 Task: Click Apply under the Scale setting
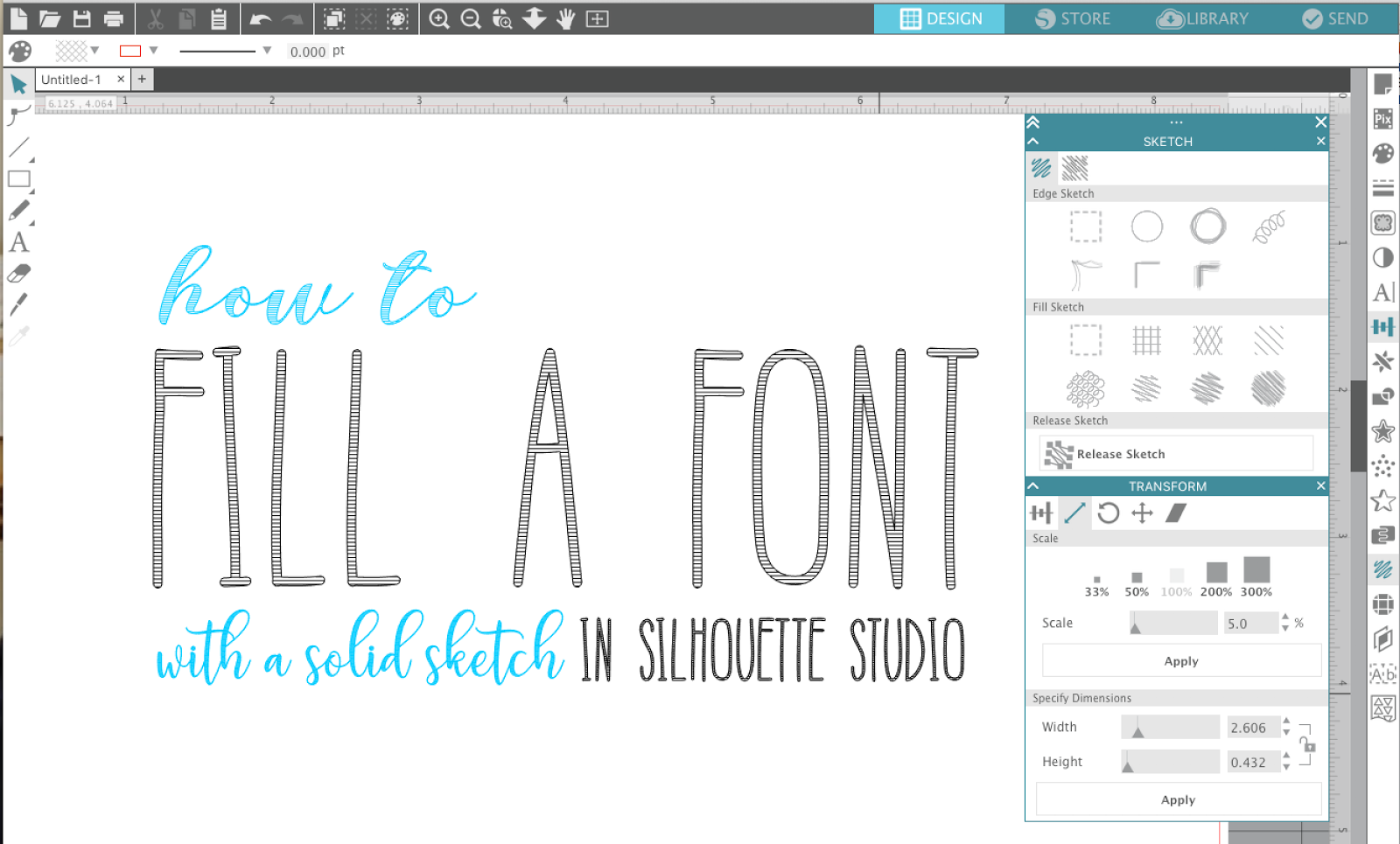click(x=1181, y=661)
